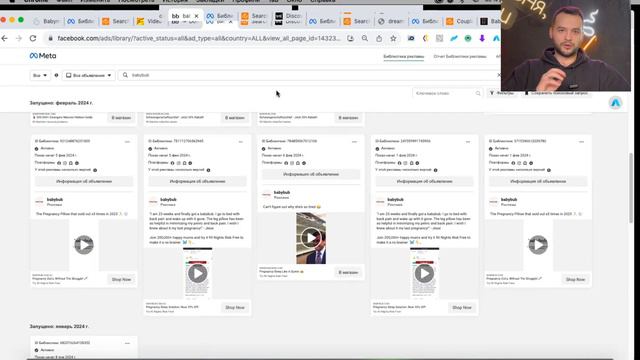Expand the Все country dropdown

pyautogui.click(x=40, y=75)
